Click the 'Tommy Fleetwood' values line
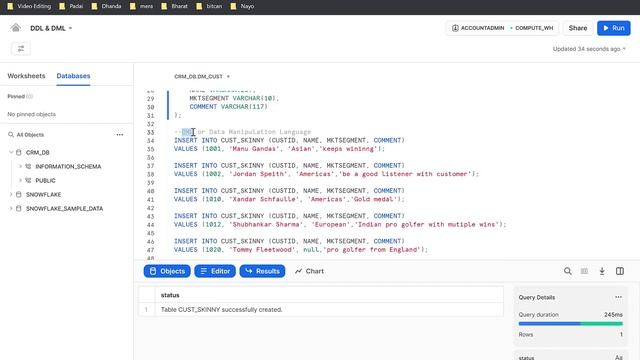 pyautogui.click(x=301, y=249)
